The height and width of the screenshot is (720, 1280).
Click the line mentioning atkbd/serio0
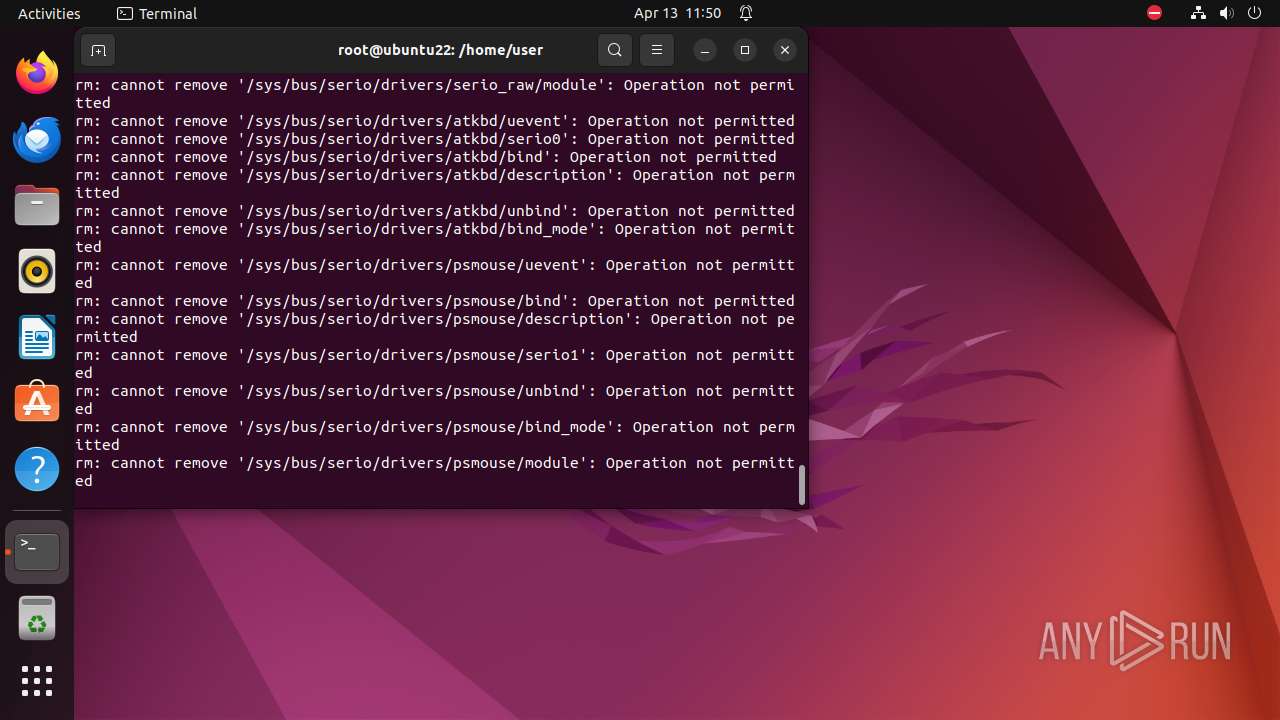point(435,139)
